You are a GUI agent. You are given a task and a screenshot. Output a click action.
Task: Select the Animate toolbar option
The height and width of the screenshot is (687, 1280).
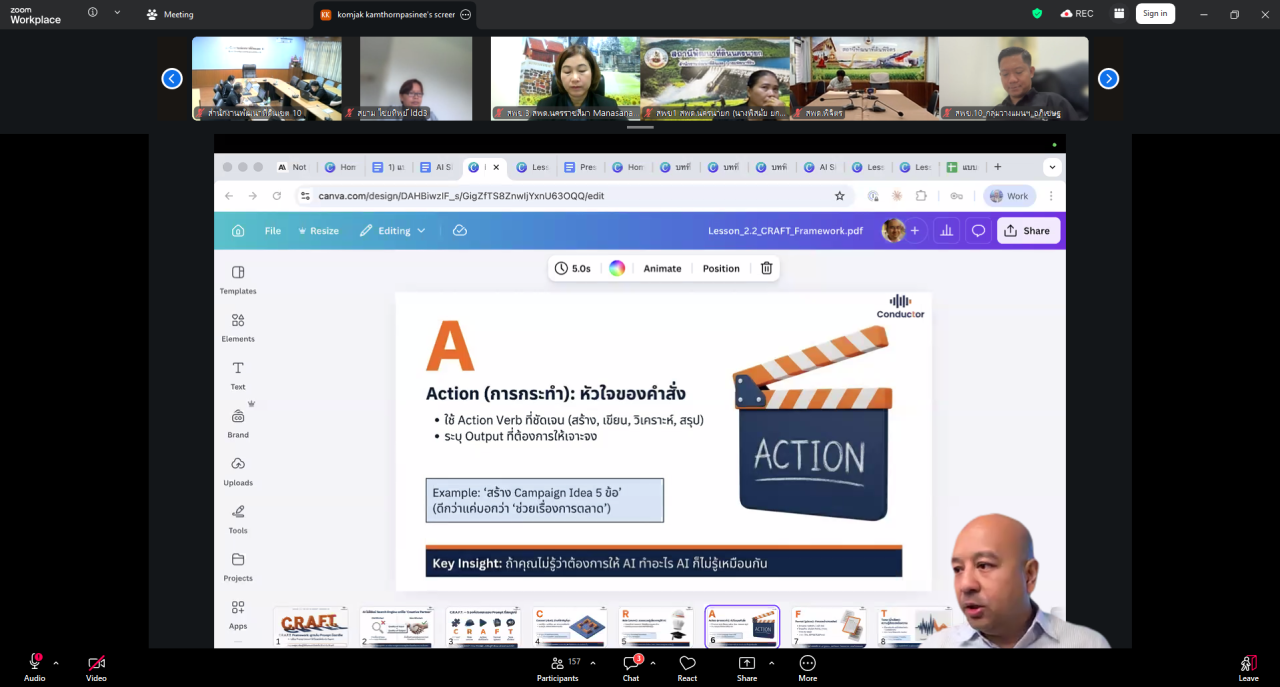pos(662,268)
